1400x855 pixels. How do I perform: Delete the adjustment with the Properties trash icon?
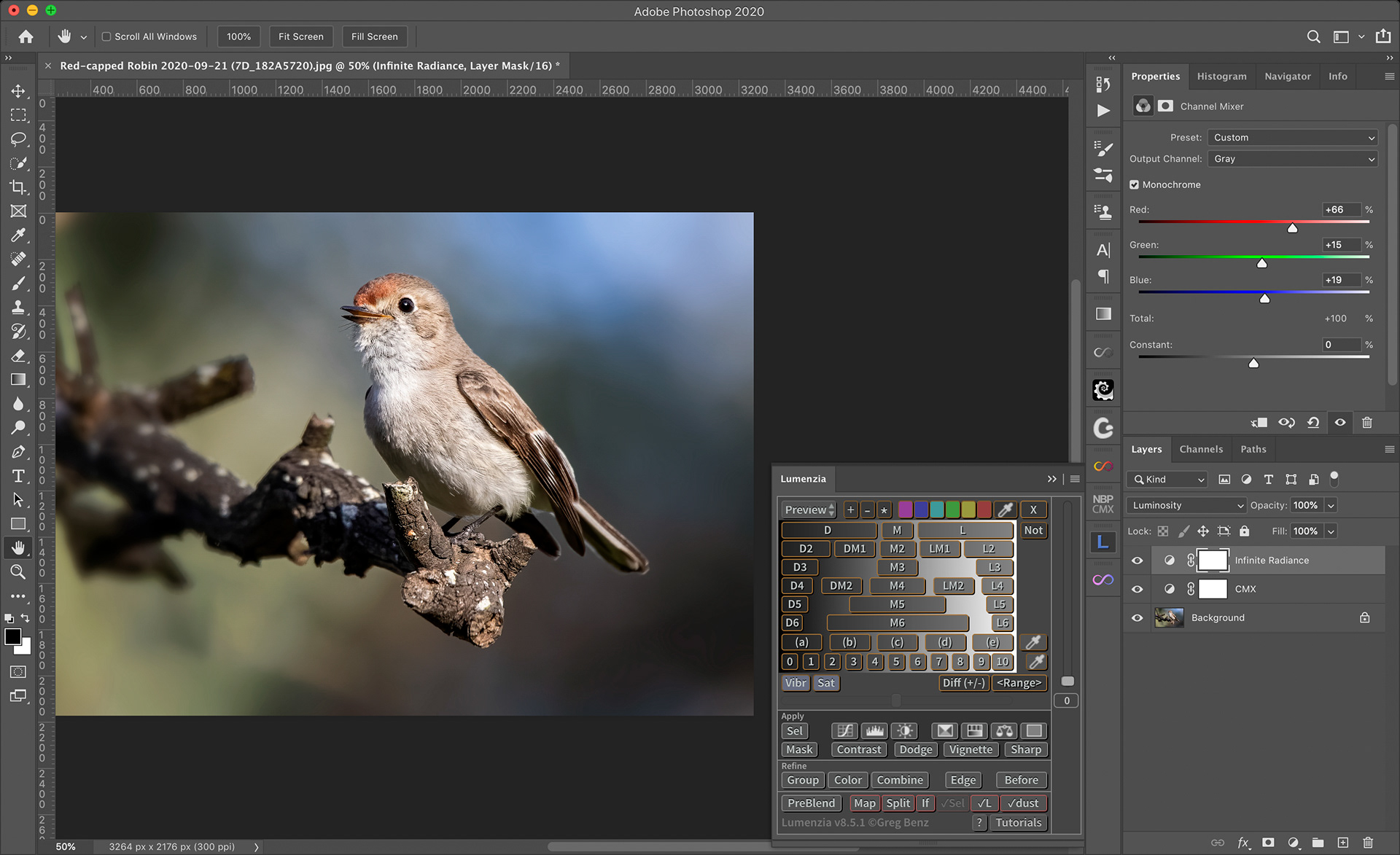[x=1367, y=423]
